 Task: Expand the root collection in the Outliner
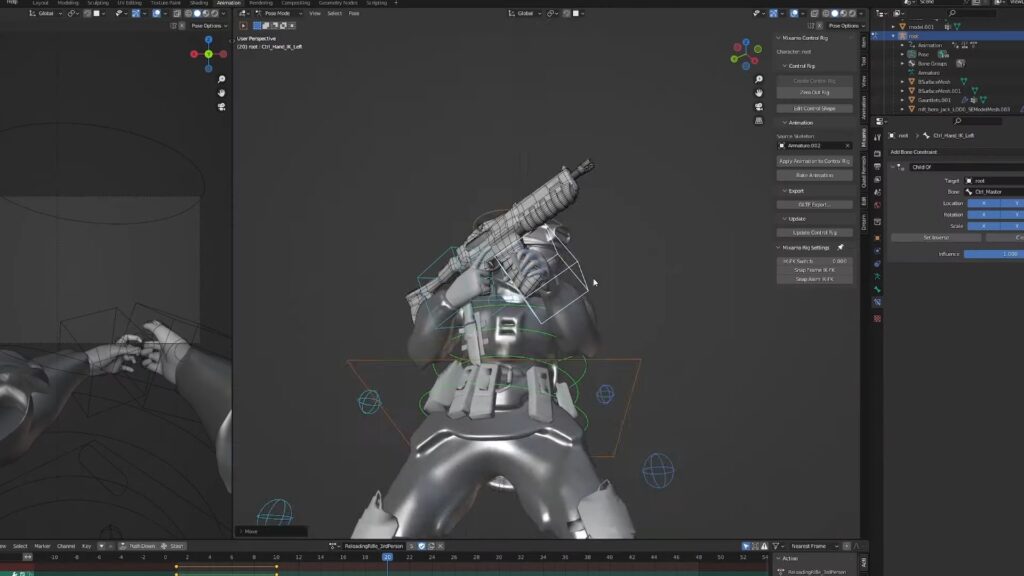[x=891, y=35]
